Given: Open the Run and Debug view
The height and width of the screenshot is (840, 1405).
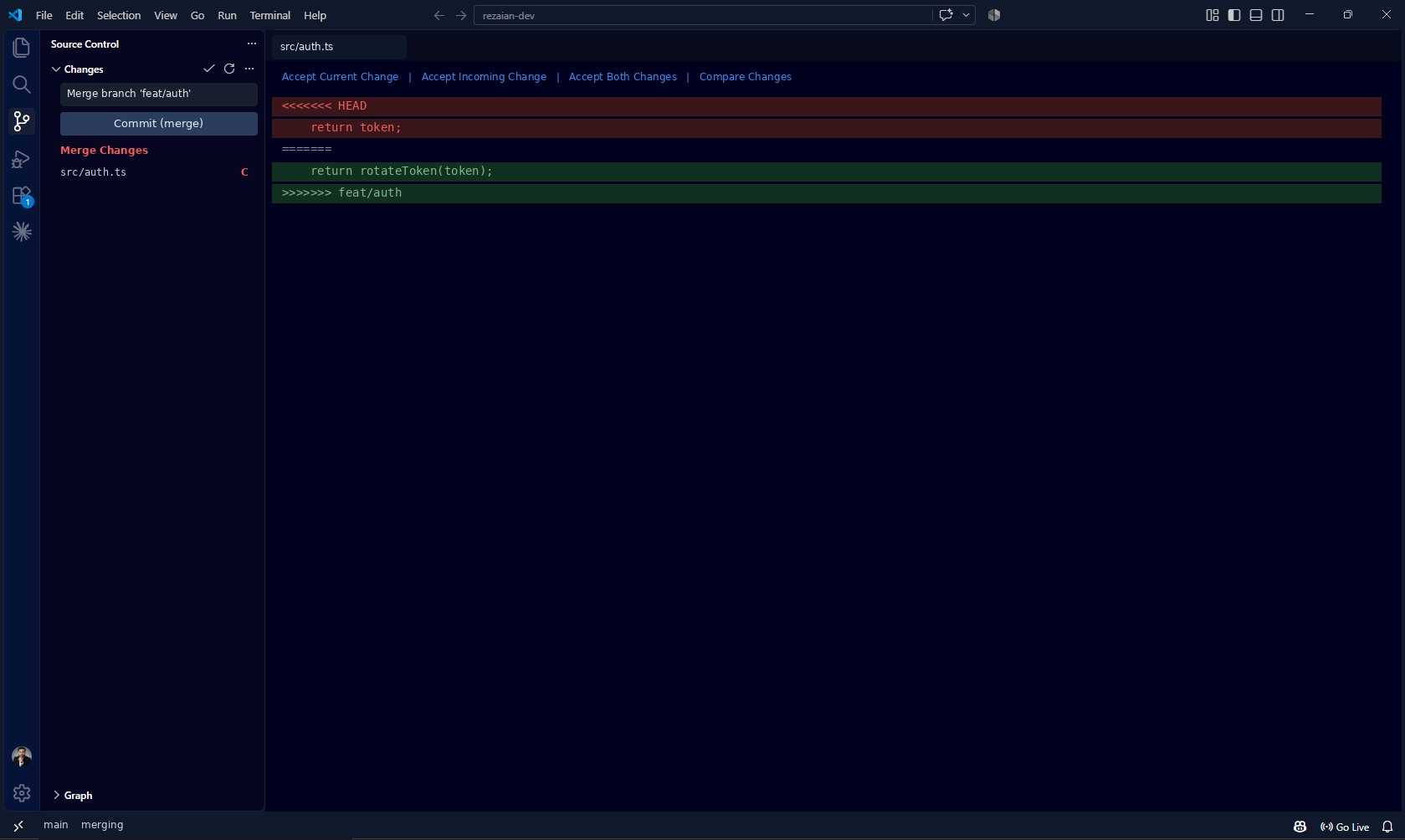Looking at the screenshot, I should (x=22, y=159).
